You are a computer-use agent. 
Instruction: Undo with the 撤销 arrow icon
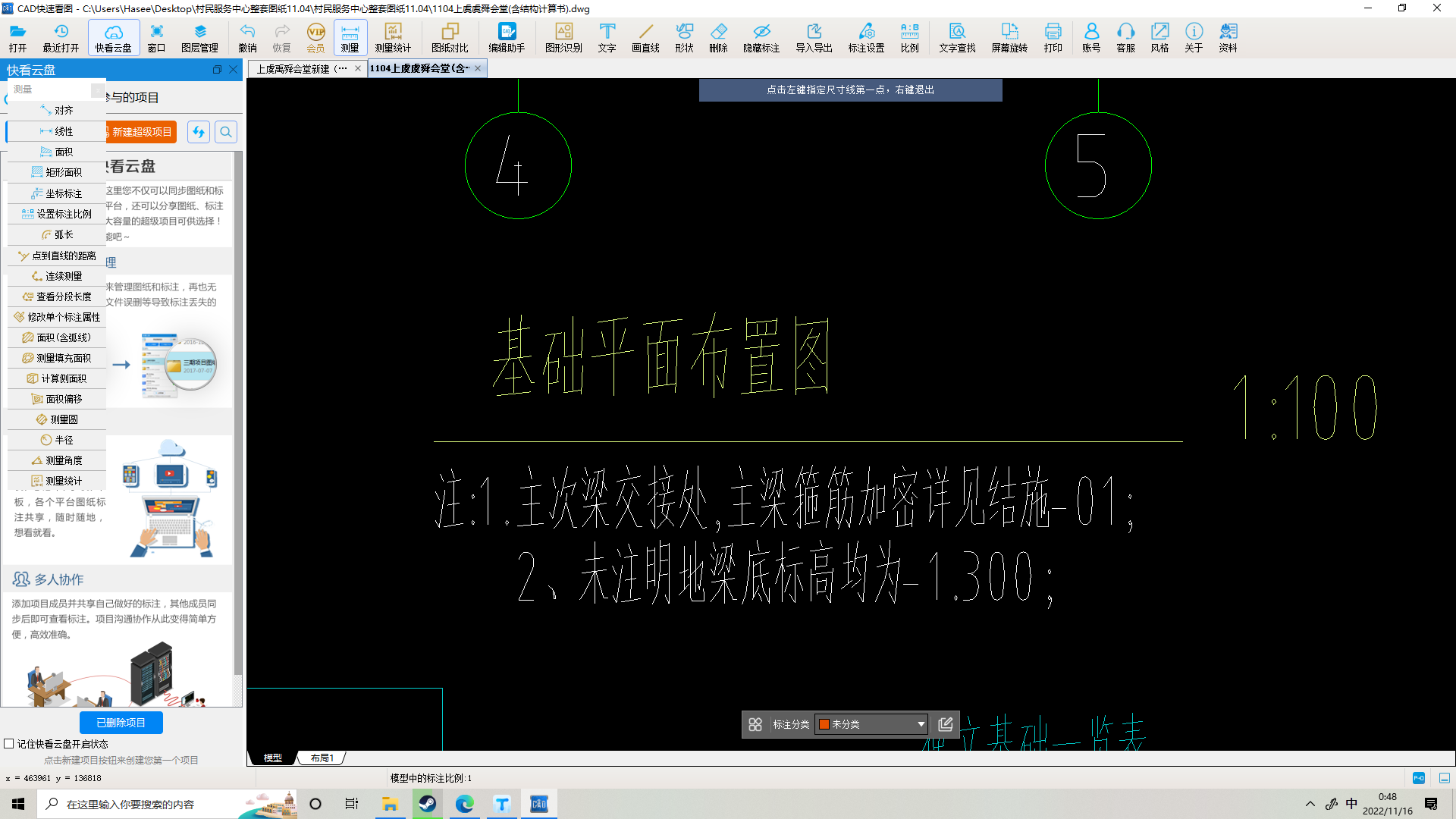pos(247,37)
